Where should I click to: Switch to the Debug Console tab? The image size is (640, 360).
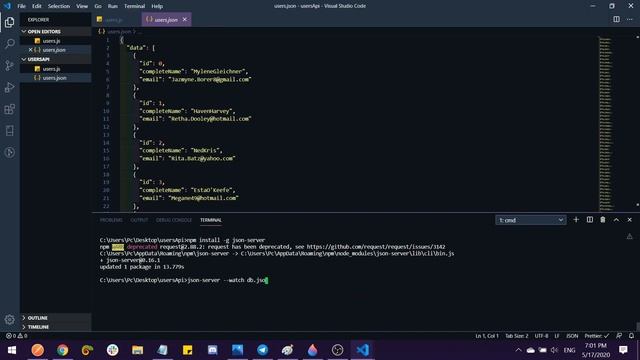174,220
